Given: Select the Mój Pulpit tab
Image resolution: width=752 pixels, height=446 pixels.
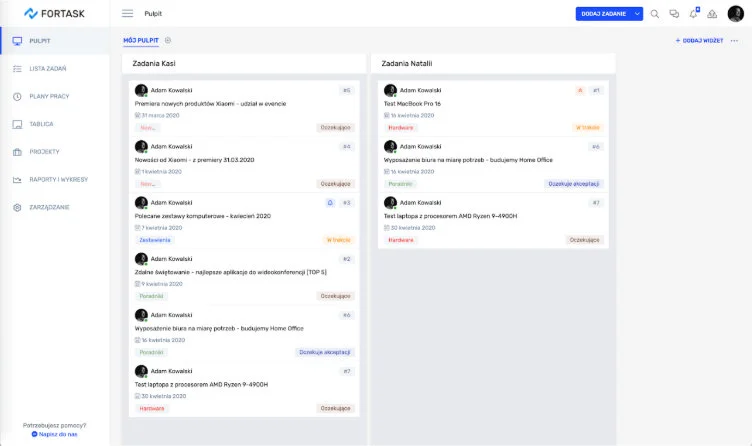Looking at the screenshot, I should (x=140, y=40).
